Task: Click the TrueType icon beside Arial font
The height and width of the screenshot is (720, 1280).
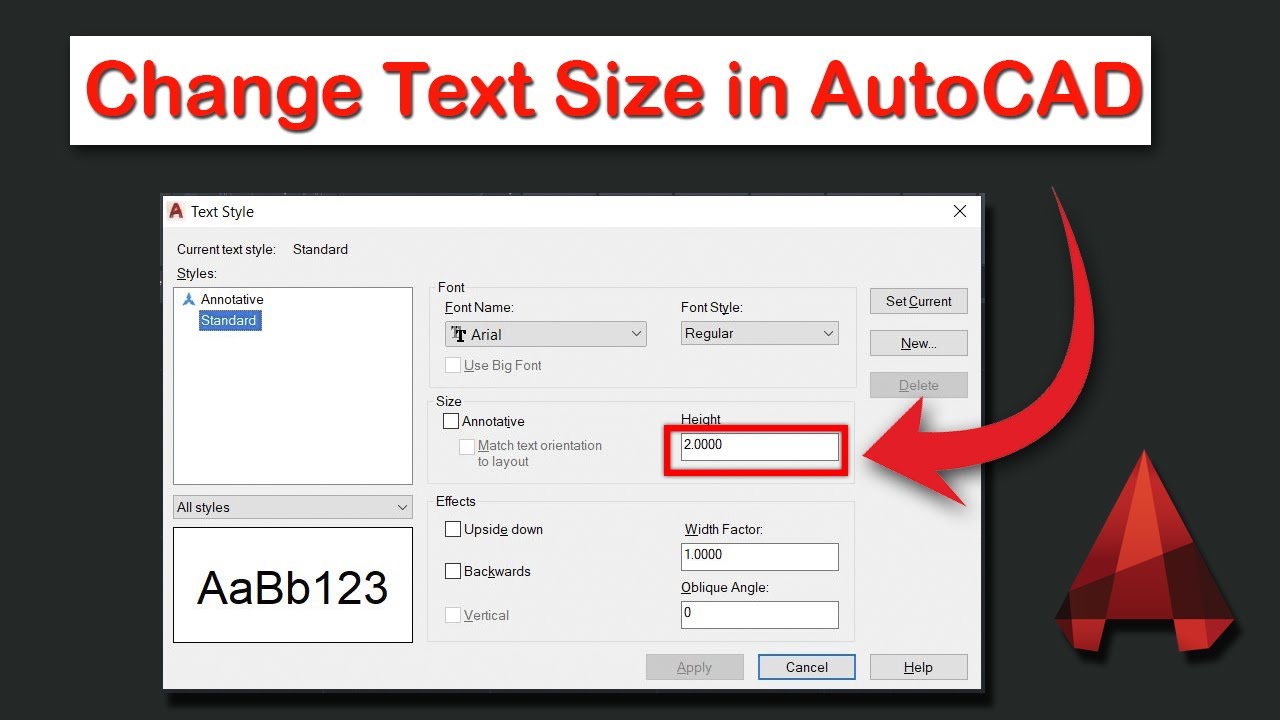Action: (459, 334)
